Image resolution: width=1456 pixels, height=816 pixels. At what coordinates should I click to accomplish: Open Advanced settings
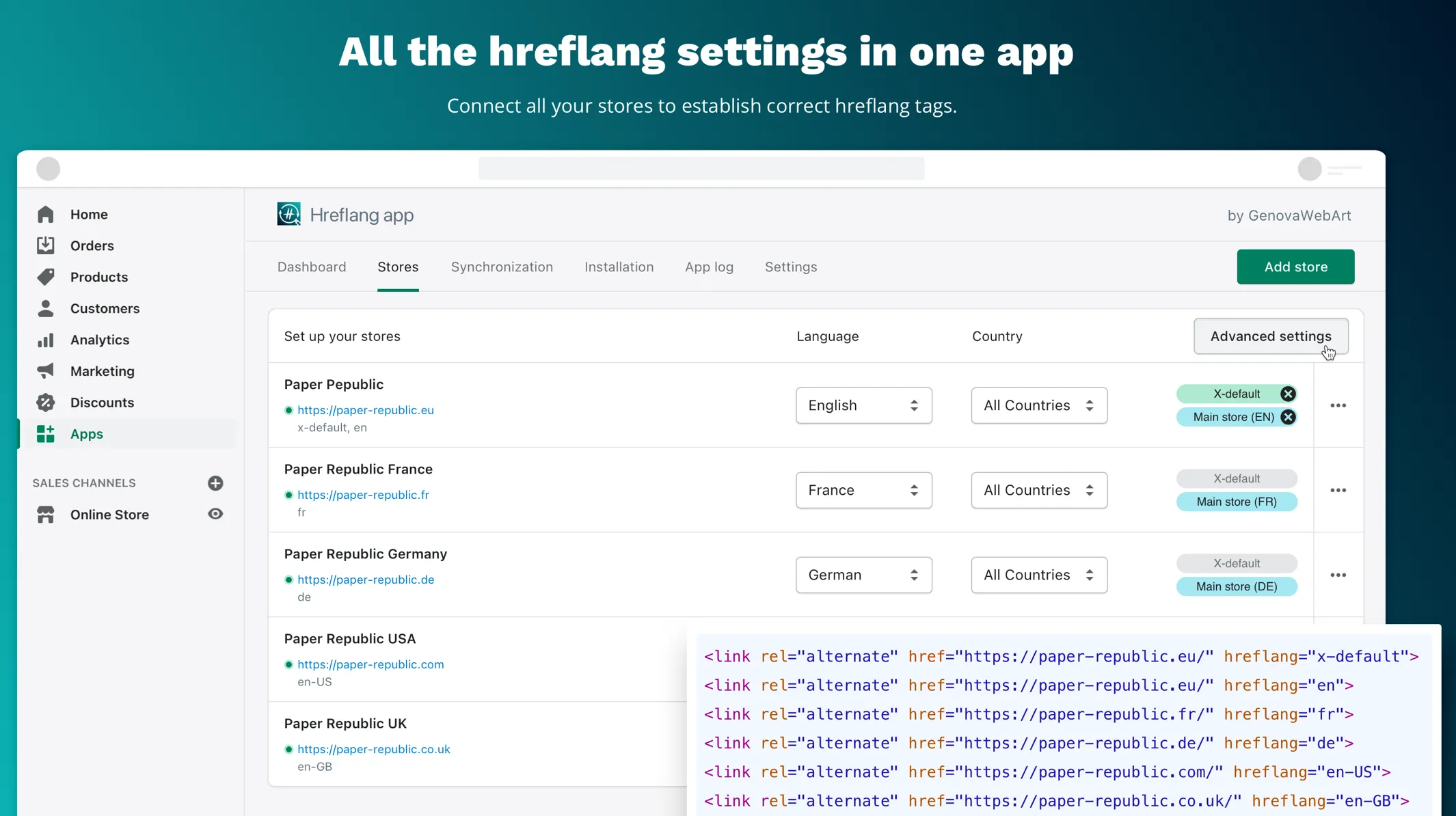pos(1271,336)
